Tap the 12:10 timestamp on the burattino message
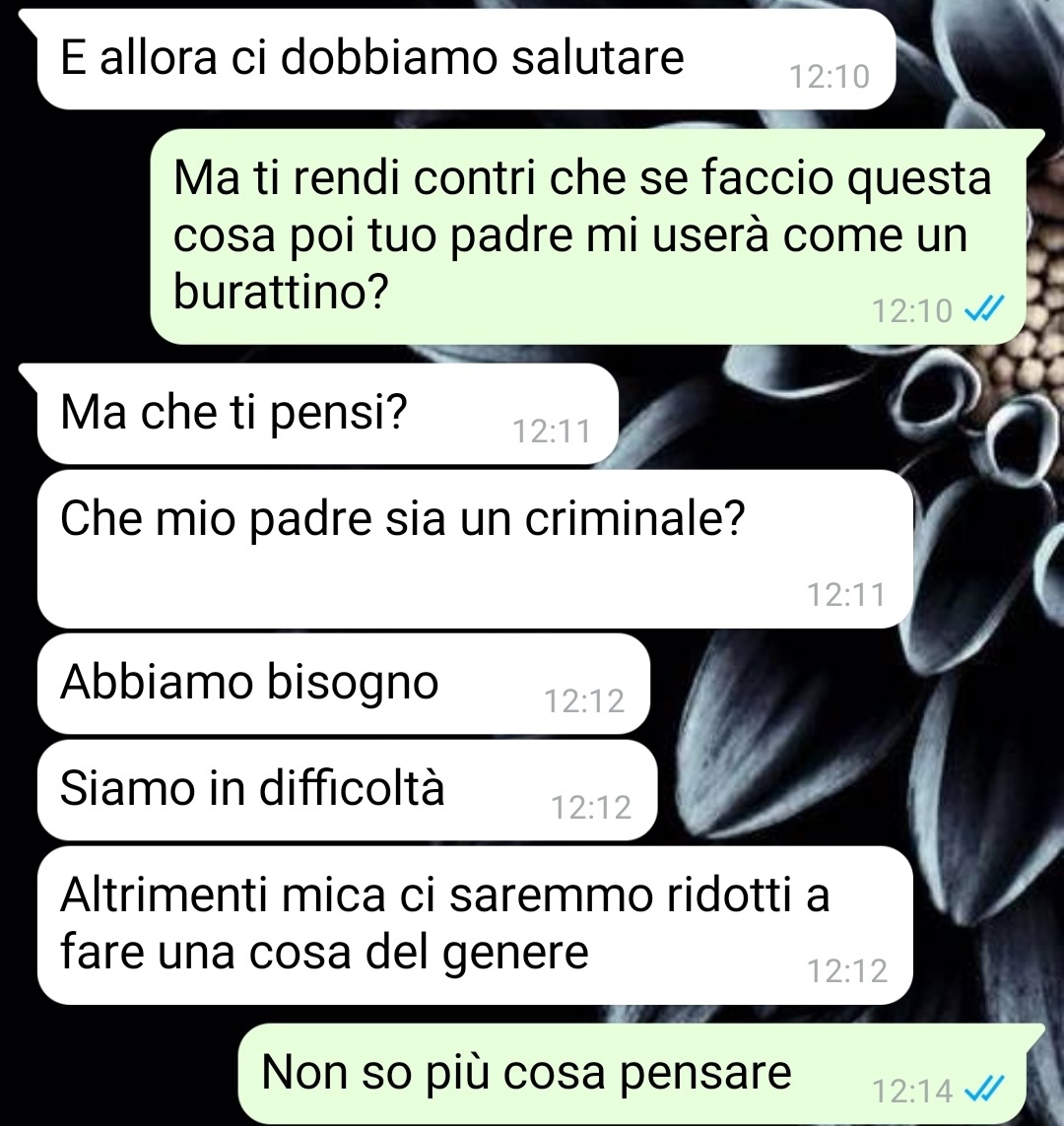This screenshot has height=1126, width=1064. coord(912,311)
